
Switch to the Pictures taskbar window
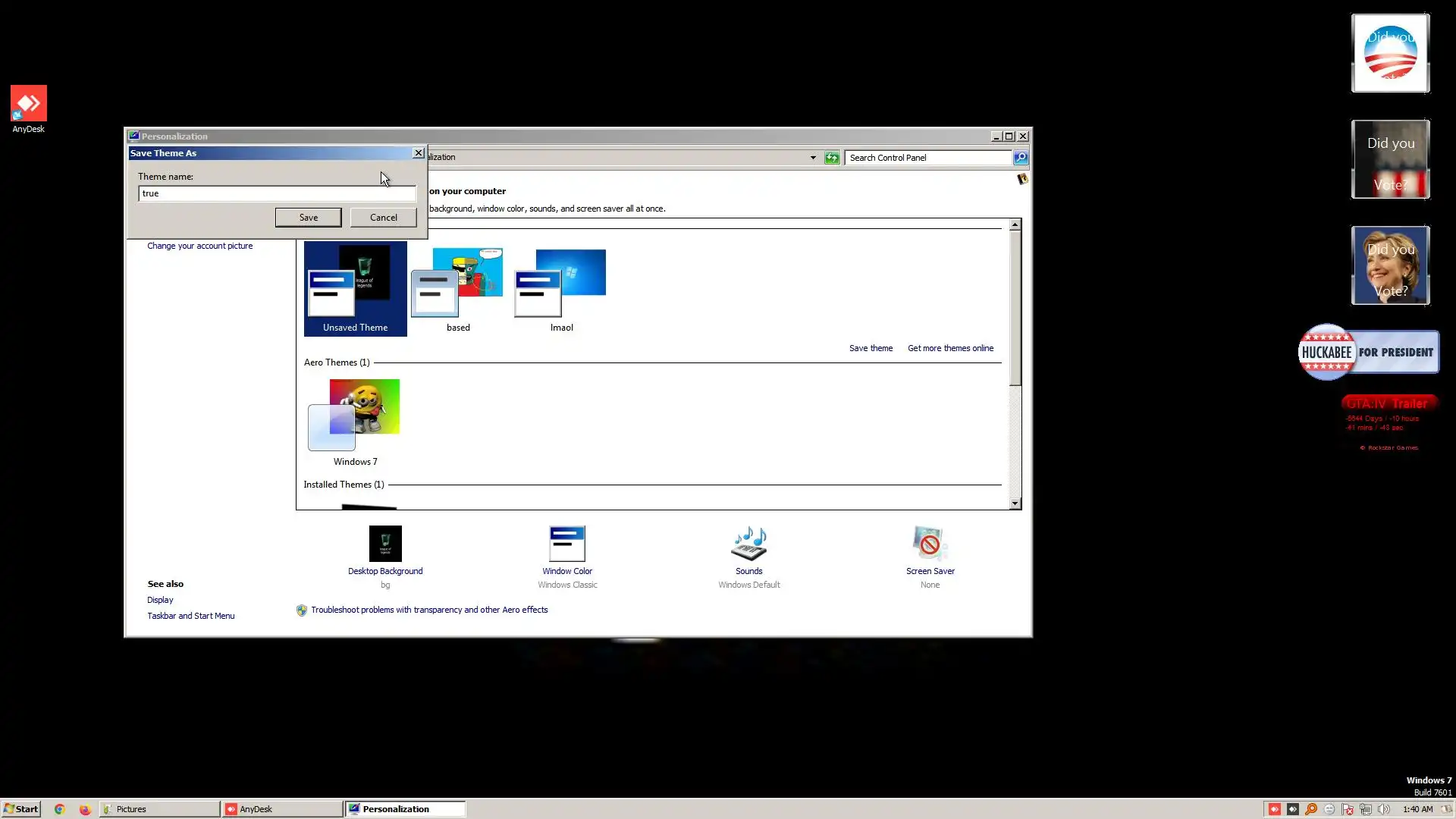[159, 809]
